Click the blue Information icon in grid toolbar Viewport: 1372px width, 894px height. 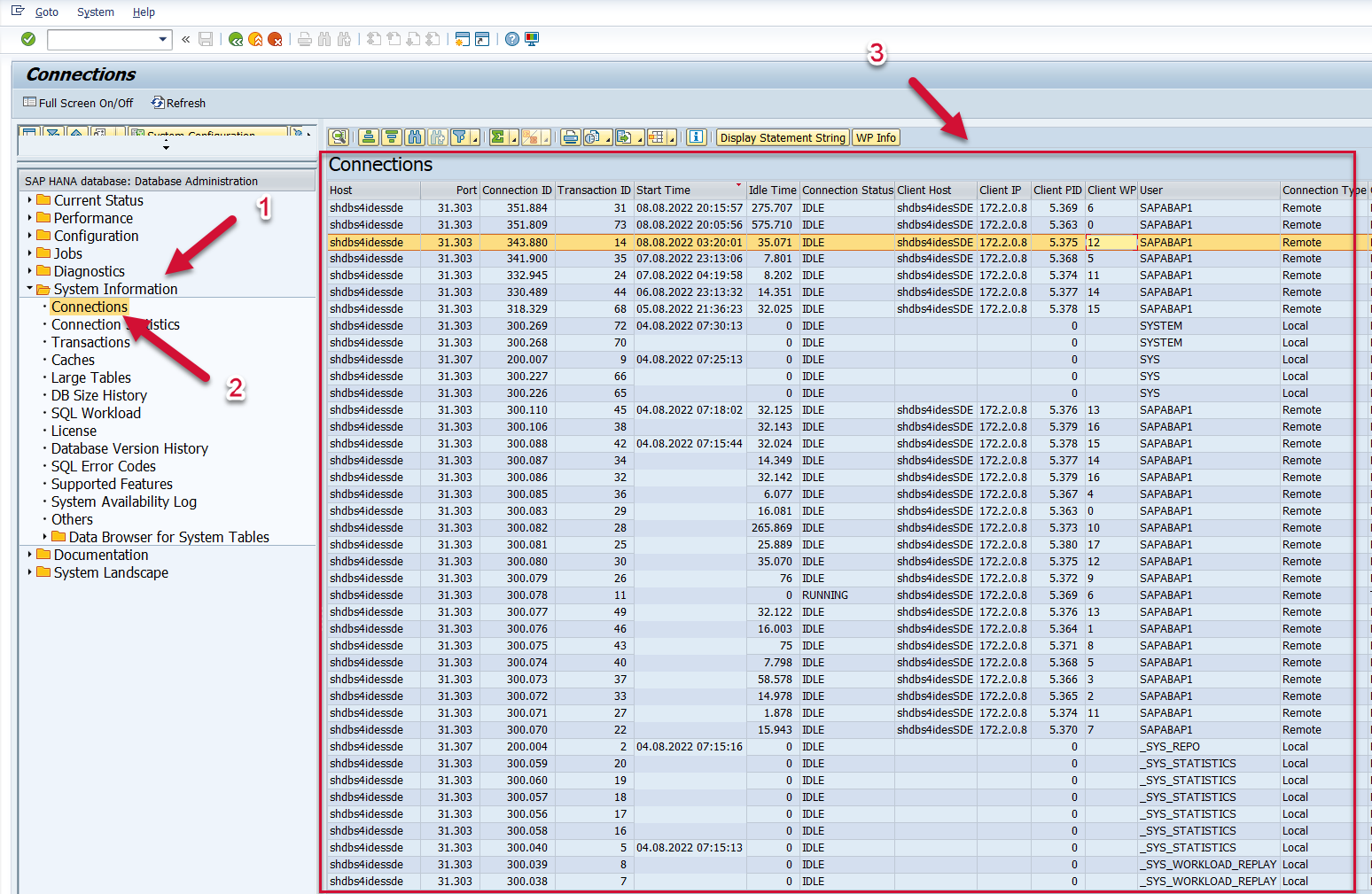(697, 137)
